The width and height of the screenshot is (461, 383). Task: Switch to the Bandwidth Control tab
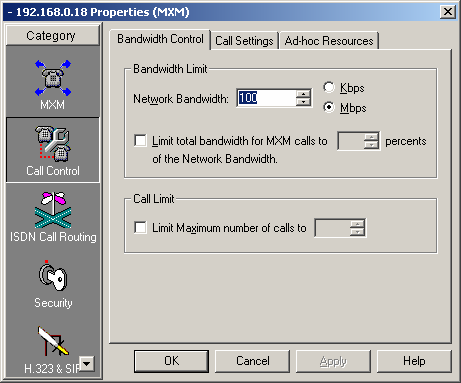160,39
